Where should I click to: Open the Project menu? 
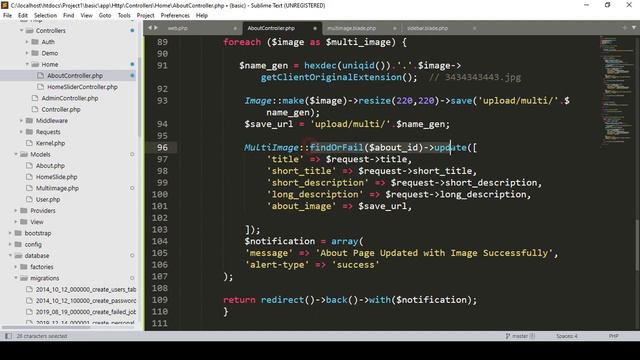145,16
